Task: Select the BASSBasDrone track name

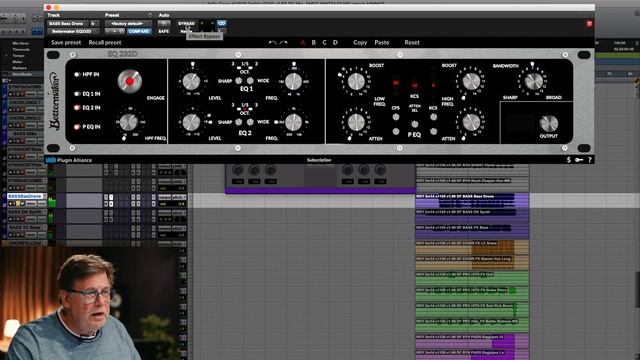Action: click(25, 196)
